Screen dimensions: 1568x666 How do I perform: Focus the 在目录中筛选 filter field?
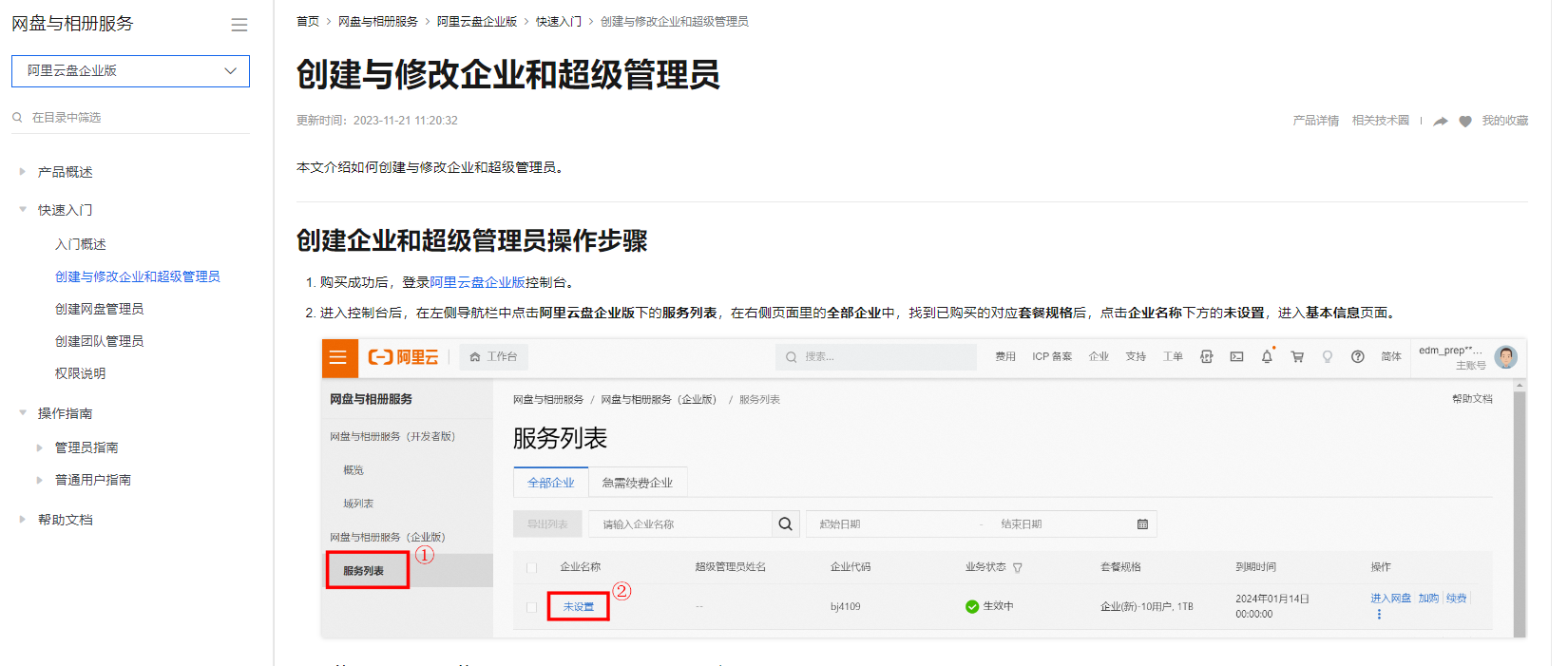click(x=130, y=117)
